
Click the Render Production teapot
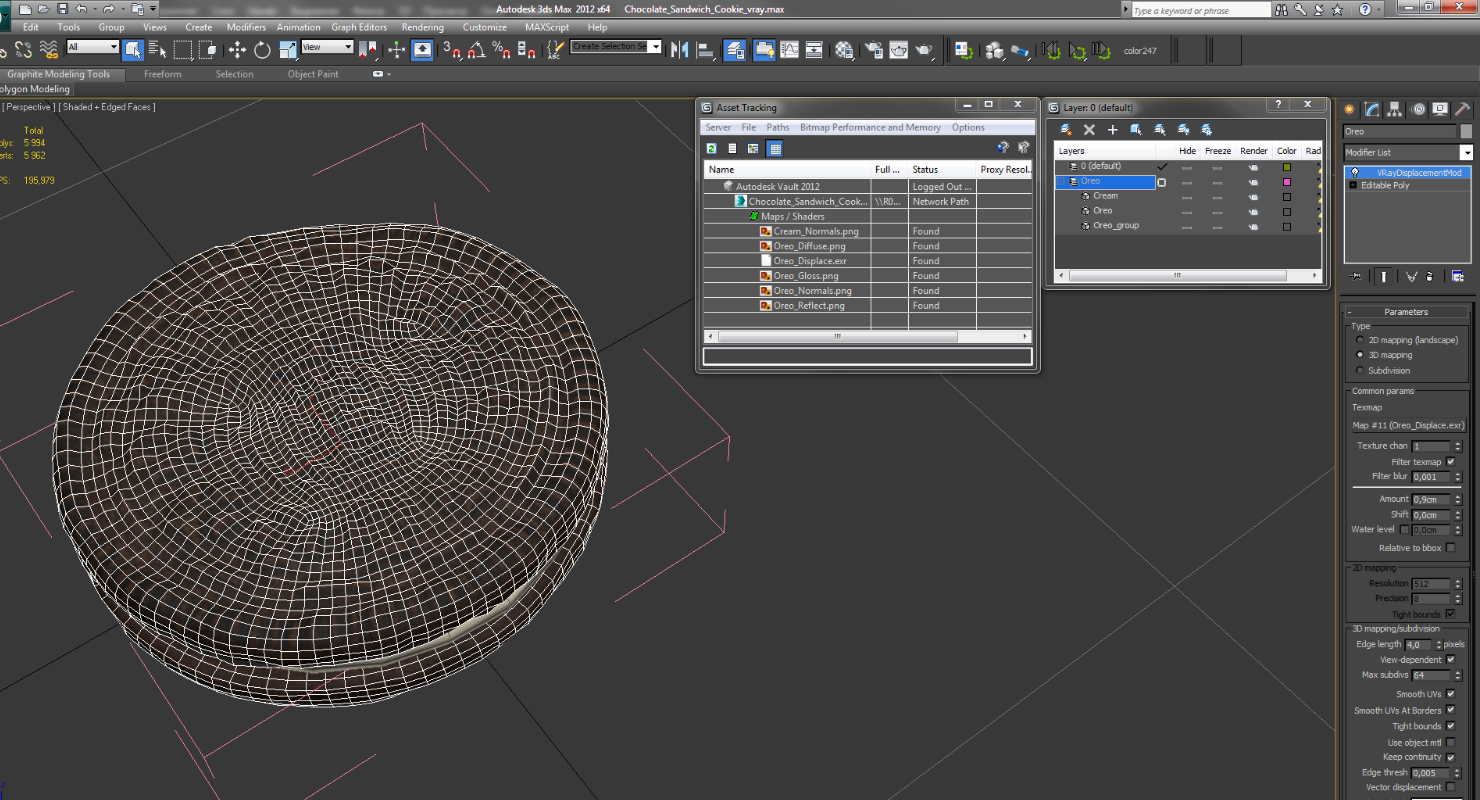924,49
